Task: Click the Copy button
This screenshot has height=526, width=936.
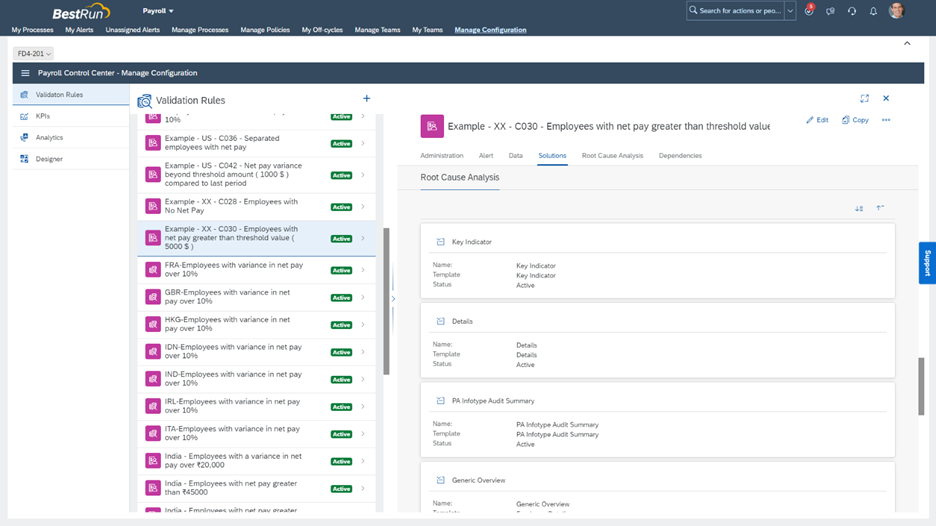Action: point(855,120)
